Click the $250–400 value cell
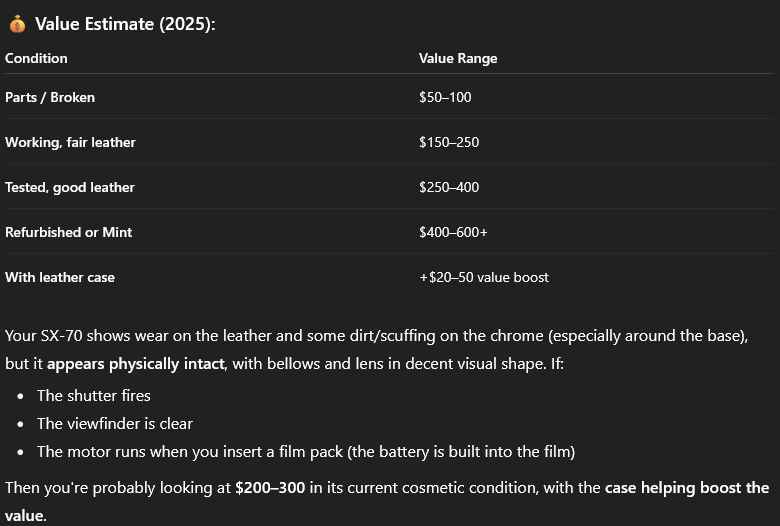Screen dimensions: 780x526 click(449, 187)
